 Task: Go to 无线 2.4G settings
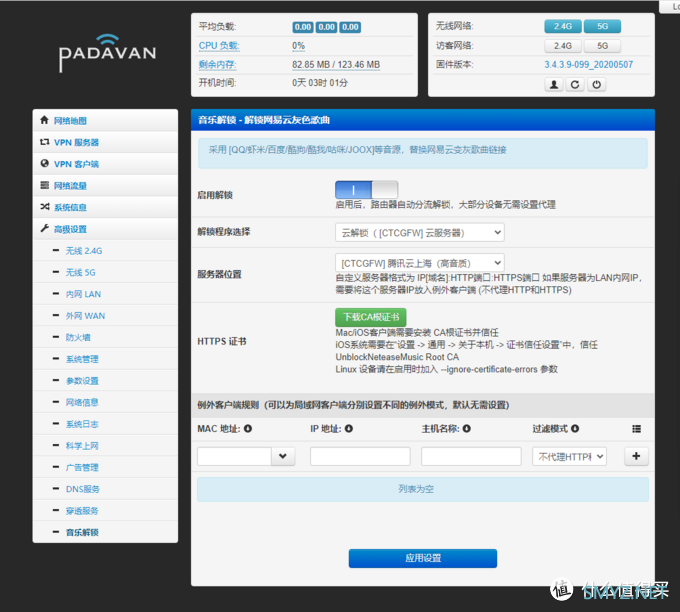point(105,251)
